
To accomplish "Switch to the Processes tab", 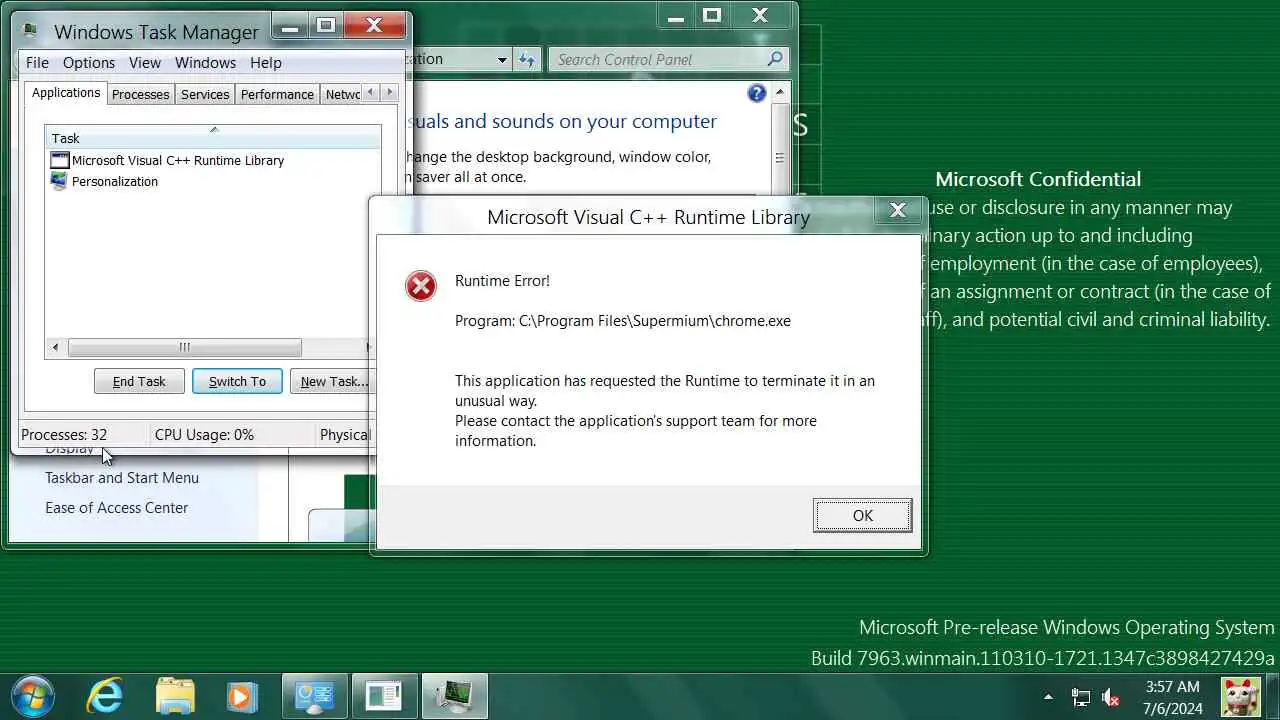I will [x=140, y=94].
